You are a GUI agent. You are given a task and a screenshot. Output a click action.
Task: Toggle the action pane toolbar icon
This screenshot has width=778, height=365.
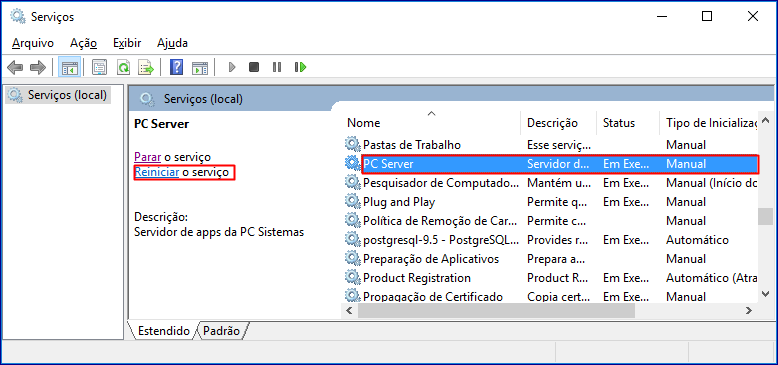200,67
